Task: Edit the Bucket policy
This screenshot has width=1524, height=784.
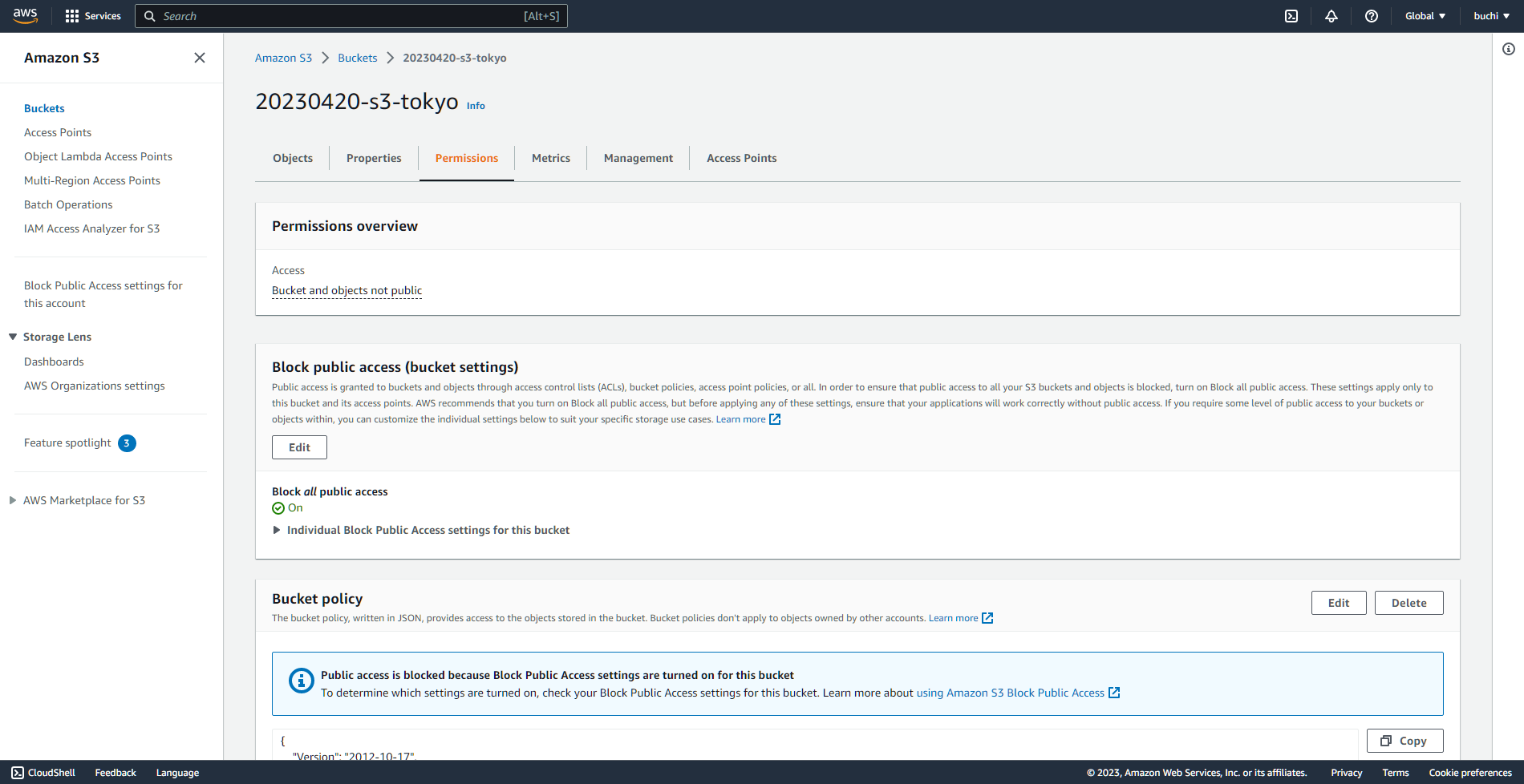Action: point(1338,602)
